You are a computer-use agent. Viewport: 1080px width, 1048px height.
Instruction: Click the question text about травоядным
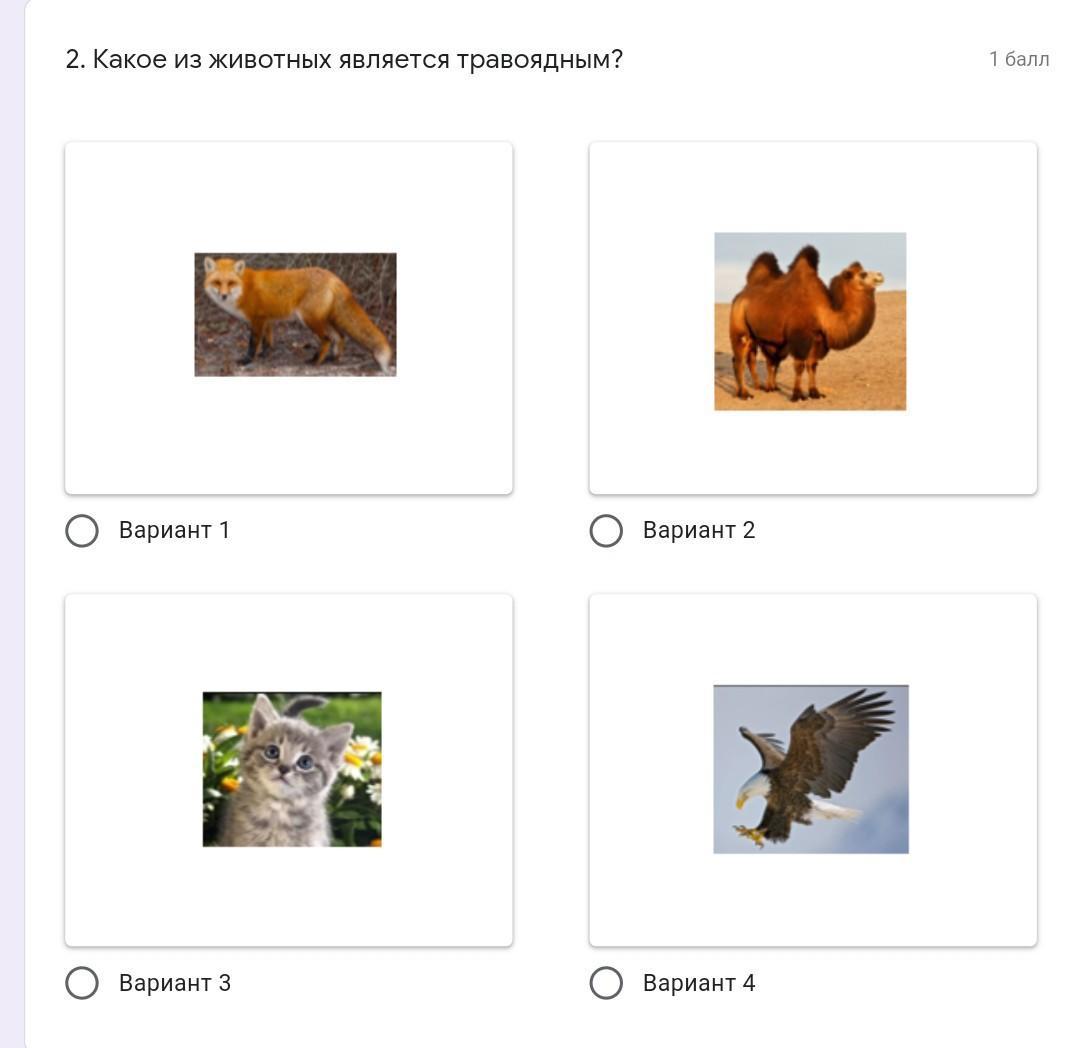[357, 60]
